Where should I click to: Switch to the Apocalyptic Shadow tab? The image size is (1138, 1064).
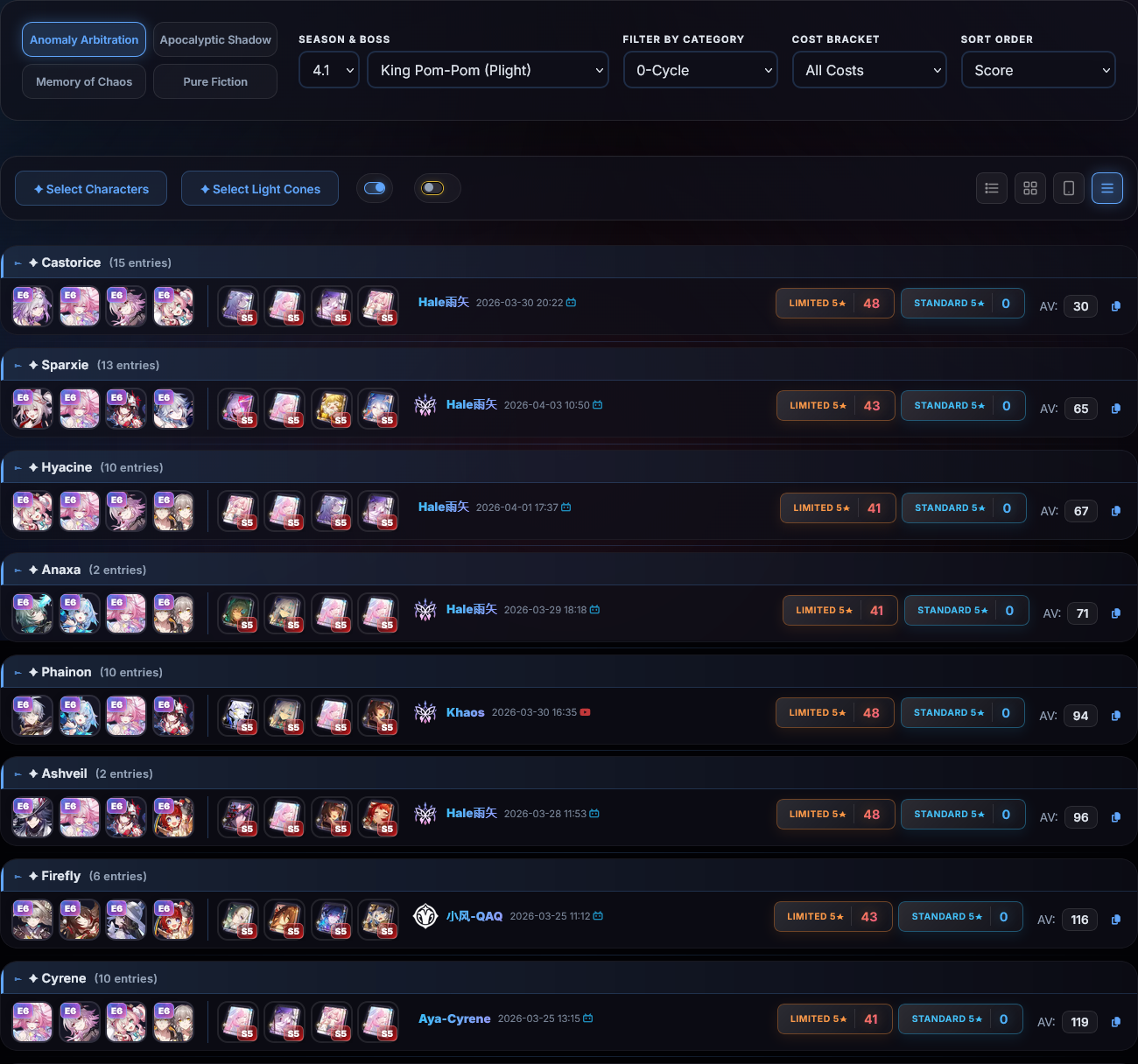click(x=215, y=39)
